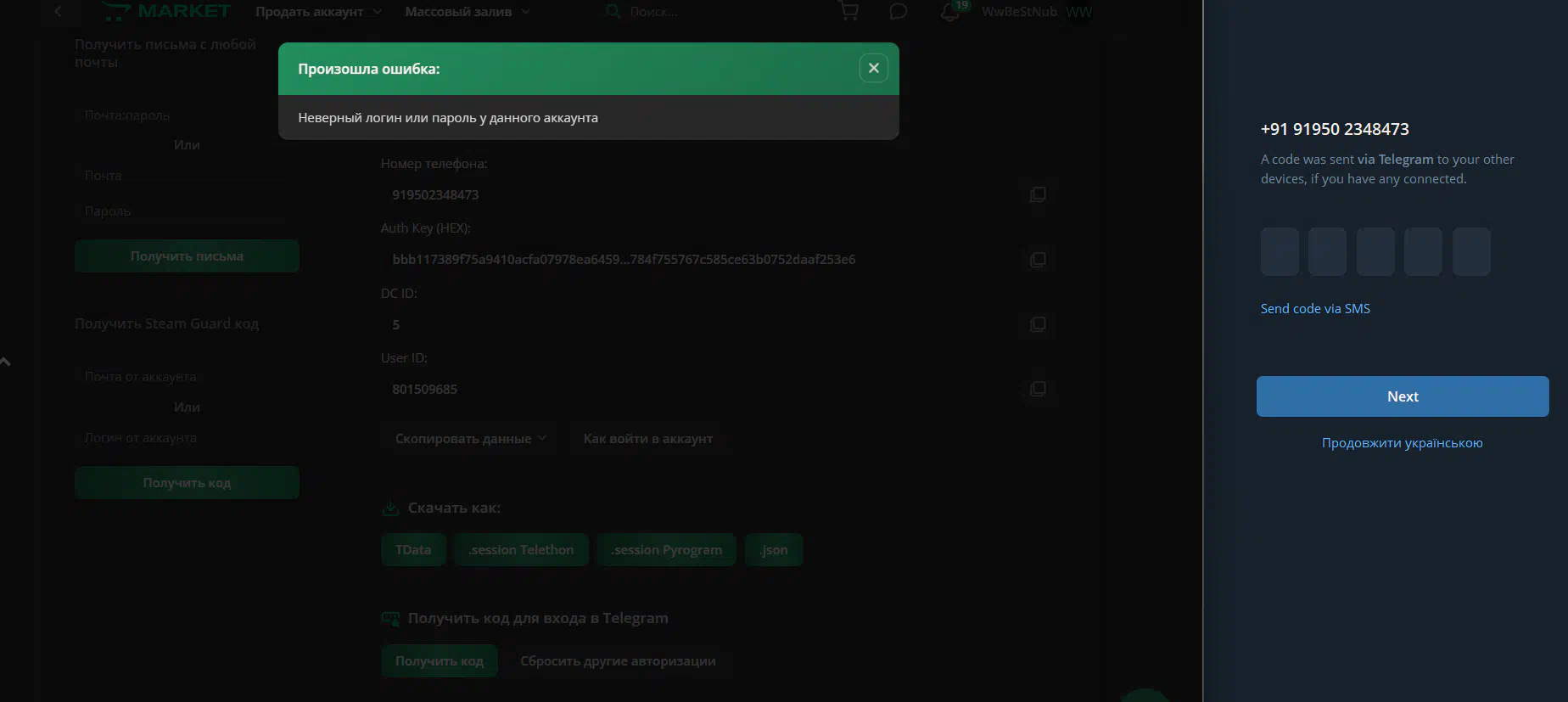The image size is (1568, 702).
Task: Open the chat messages icon
Action: tap(898, 11)
